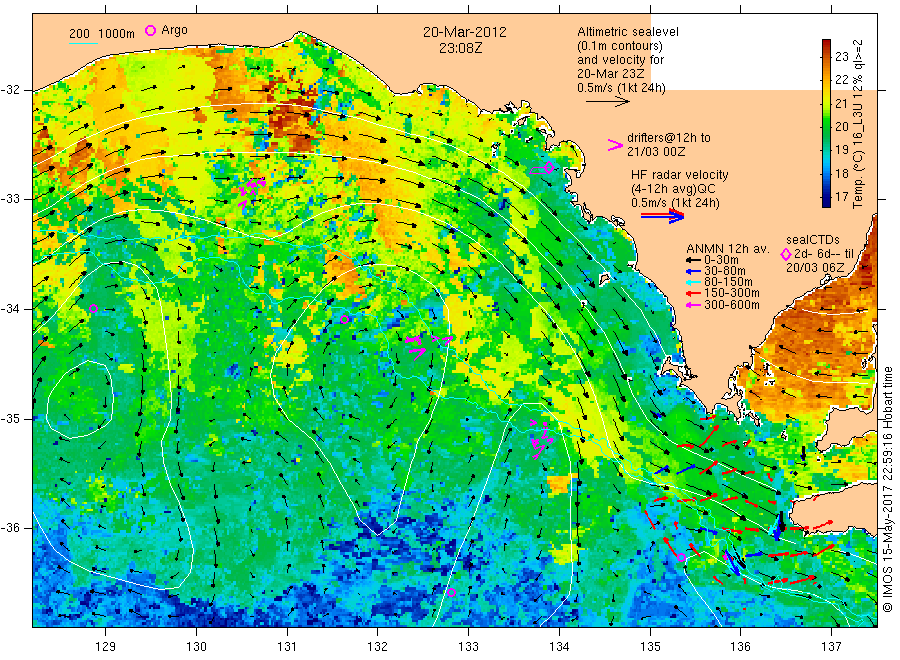Click the magenta drifter cluster near 133.8E 35.2S
This screenshot has height=660, width=900.
pos(541,439)
